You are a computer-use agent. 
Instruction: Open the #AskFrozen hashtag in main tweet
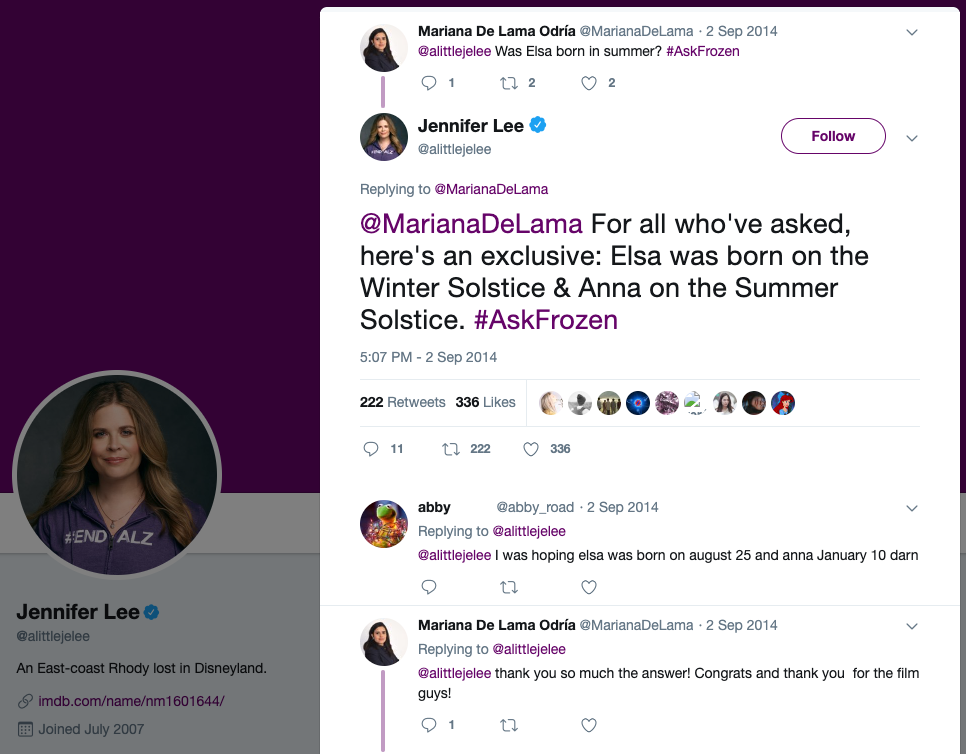546,320
